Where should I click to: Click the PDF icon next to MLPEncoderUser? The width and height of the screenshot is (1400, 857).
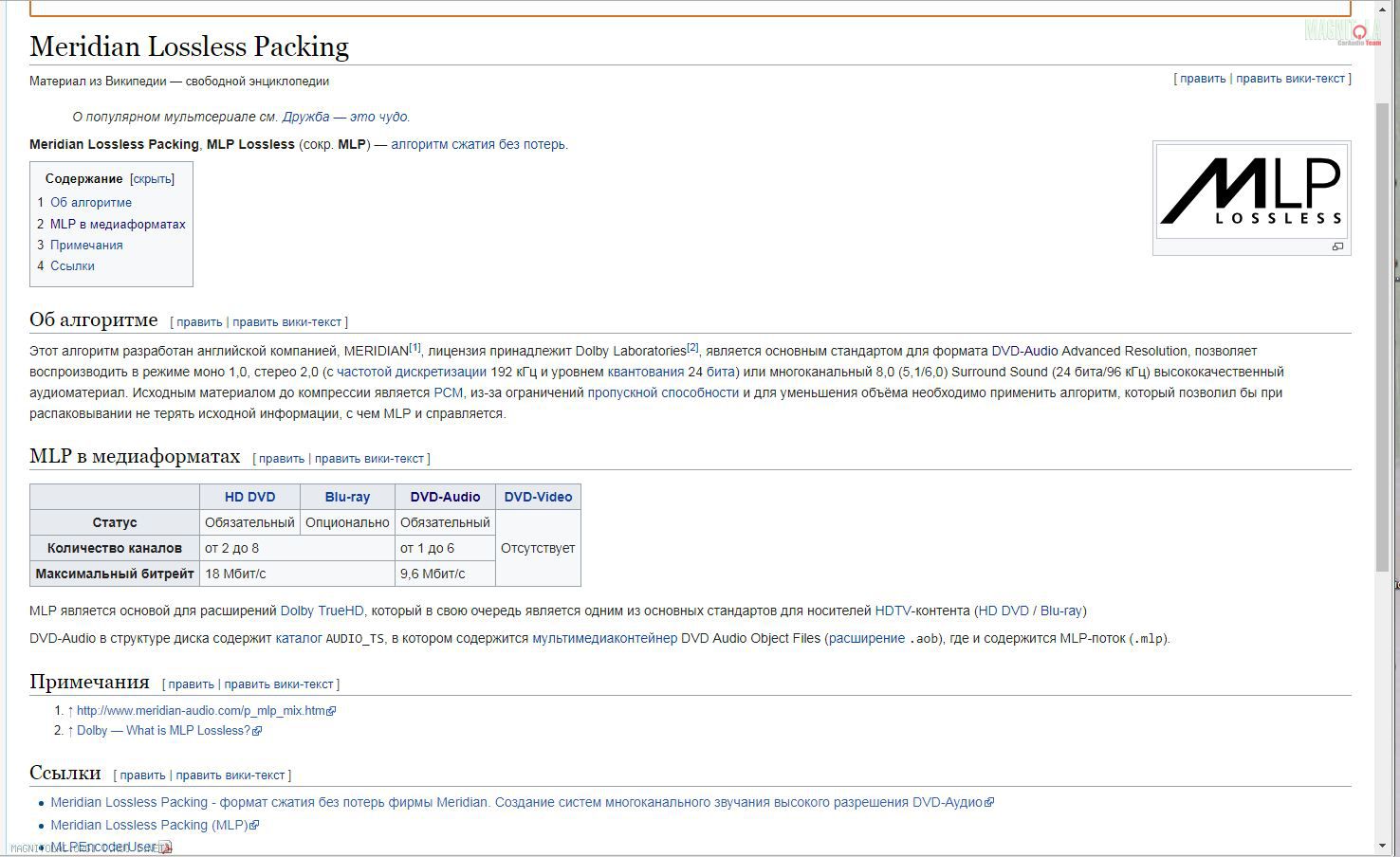(165, 848)
